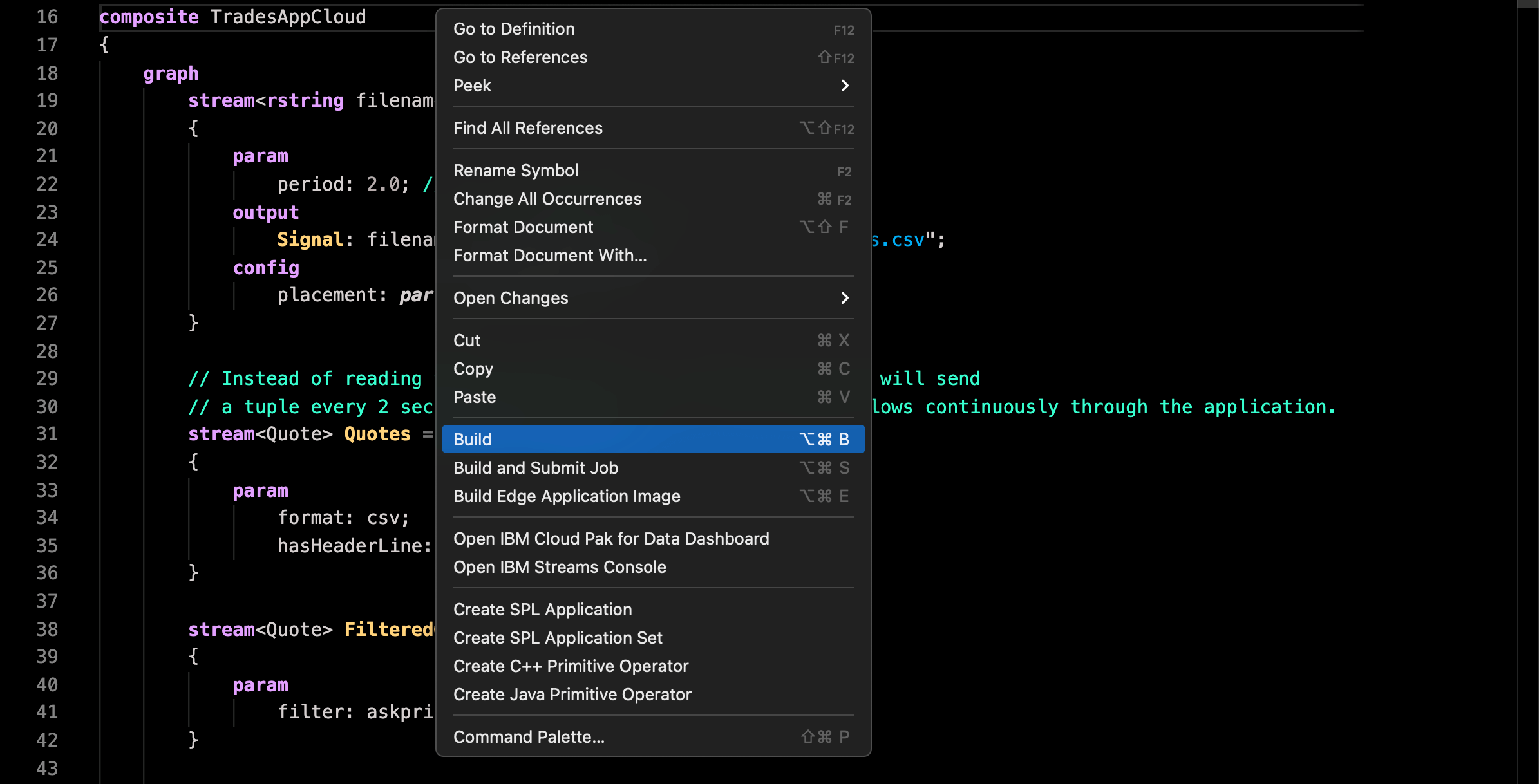Choose Build Edge Application Image

point(567,496)
